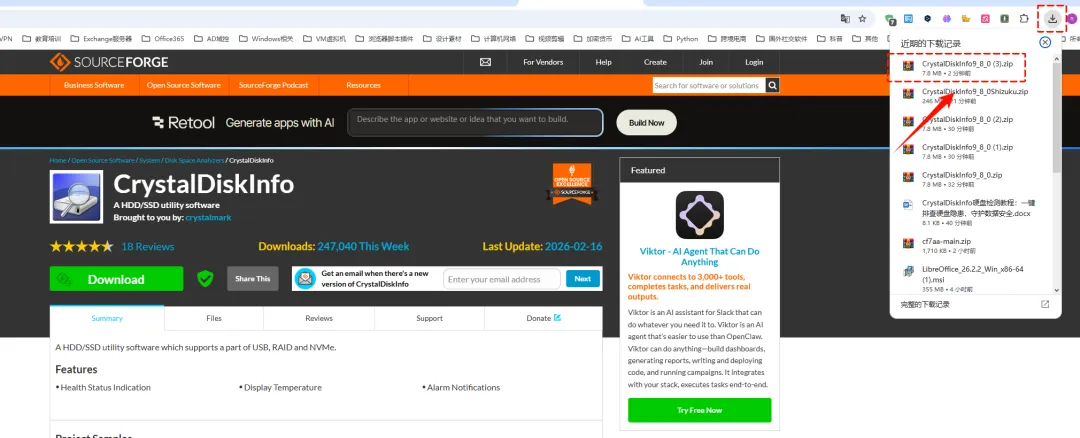Viewport: 1080px width, 438px height.
Task: Click For Vendors in header
Action: point(543,62)
